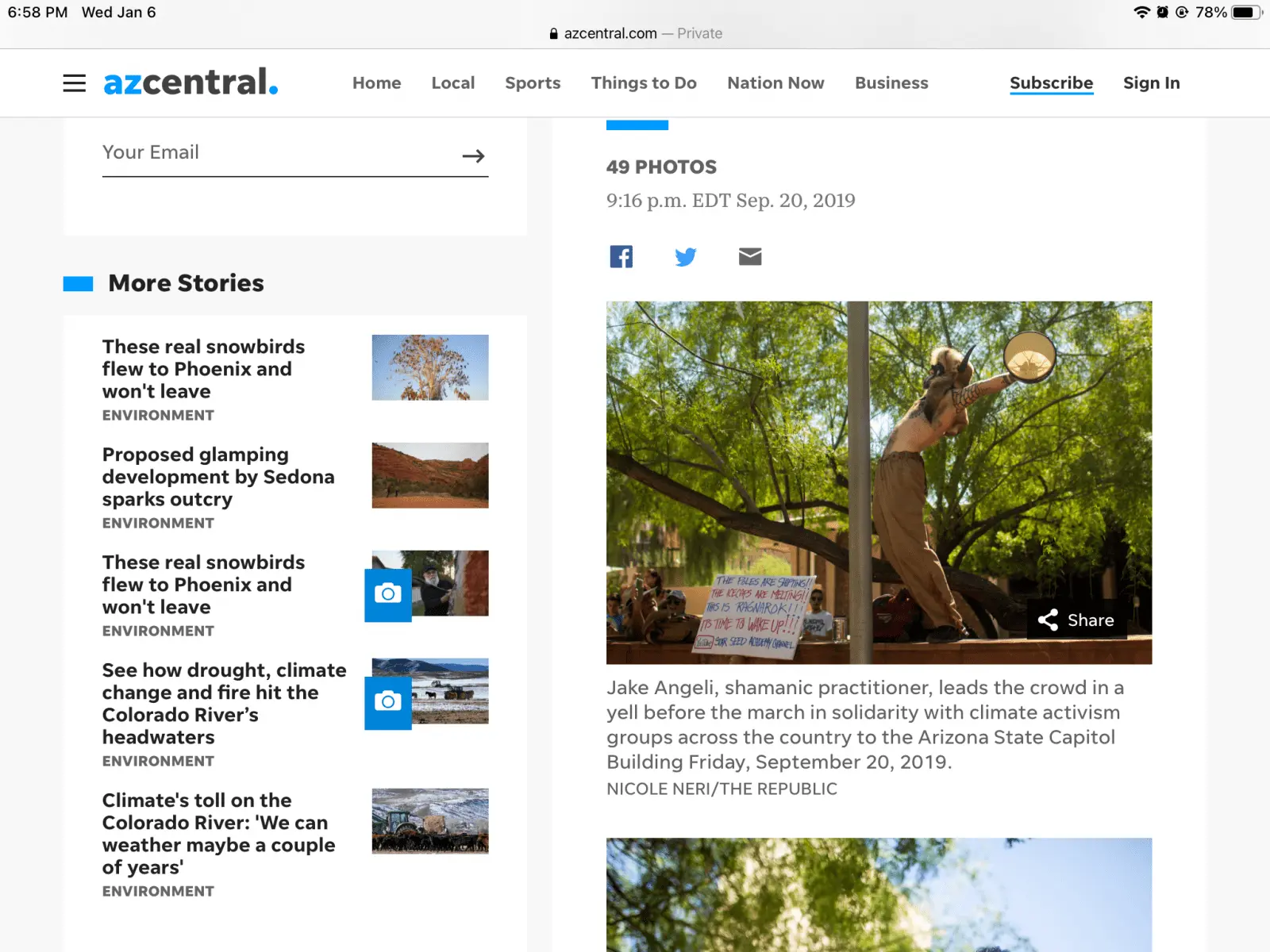
Task: Select Nation Now in navigation
Action: (775, 83)
